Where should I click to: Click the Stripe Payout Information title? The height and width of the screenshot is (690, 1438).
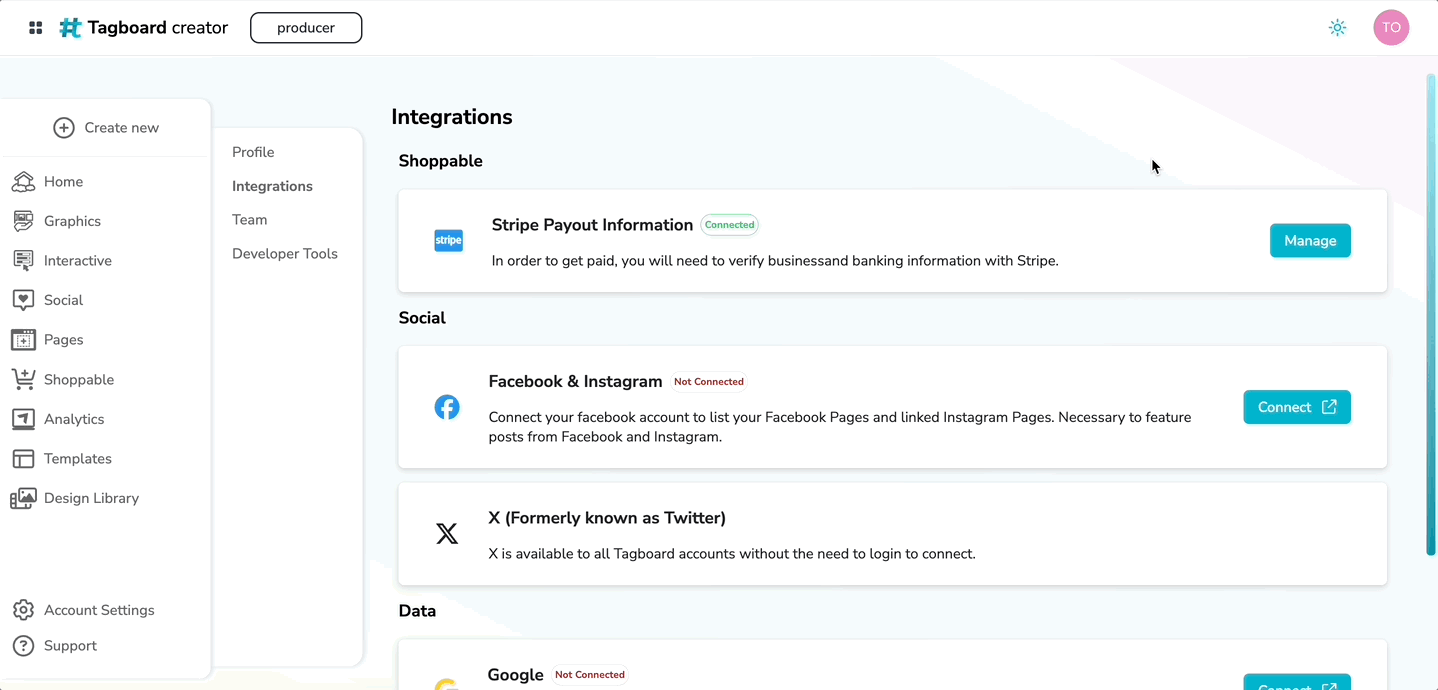coord(592,225)
